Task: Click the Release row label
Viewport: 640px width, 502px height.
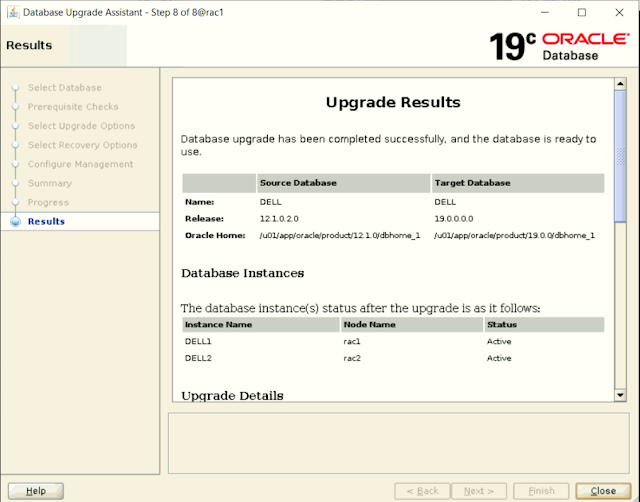Action: pyautogui.click(x=204, y=219)
